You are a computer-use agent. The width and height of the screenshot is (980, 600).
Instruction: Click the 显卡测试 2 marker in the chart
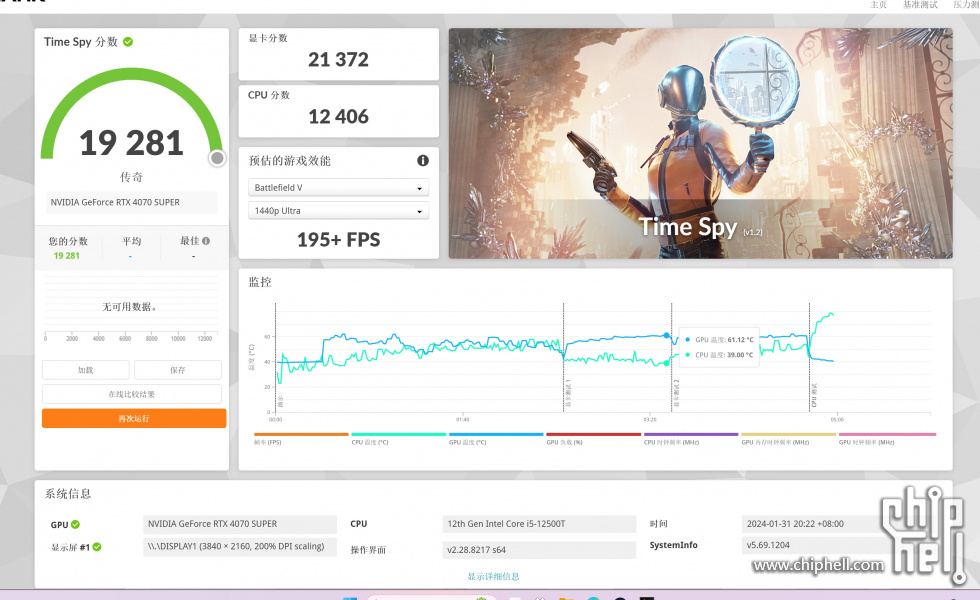point(676,392)
